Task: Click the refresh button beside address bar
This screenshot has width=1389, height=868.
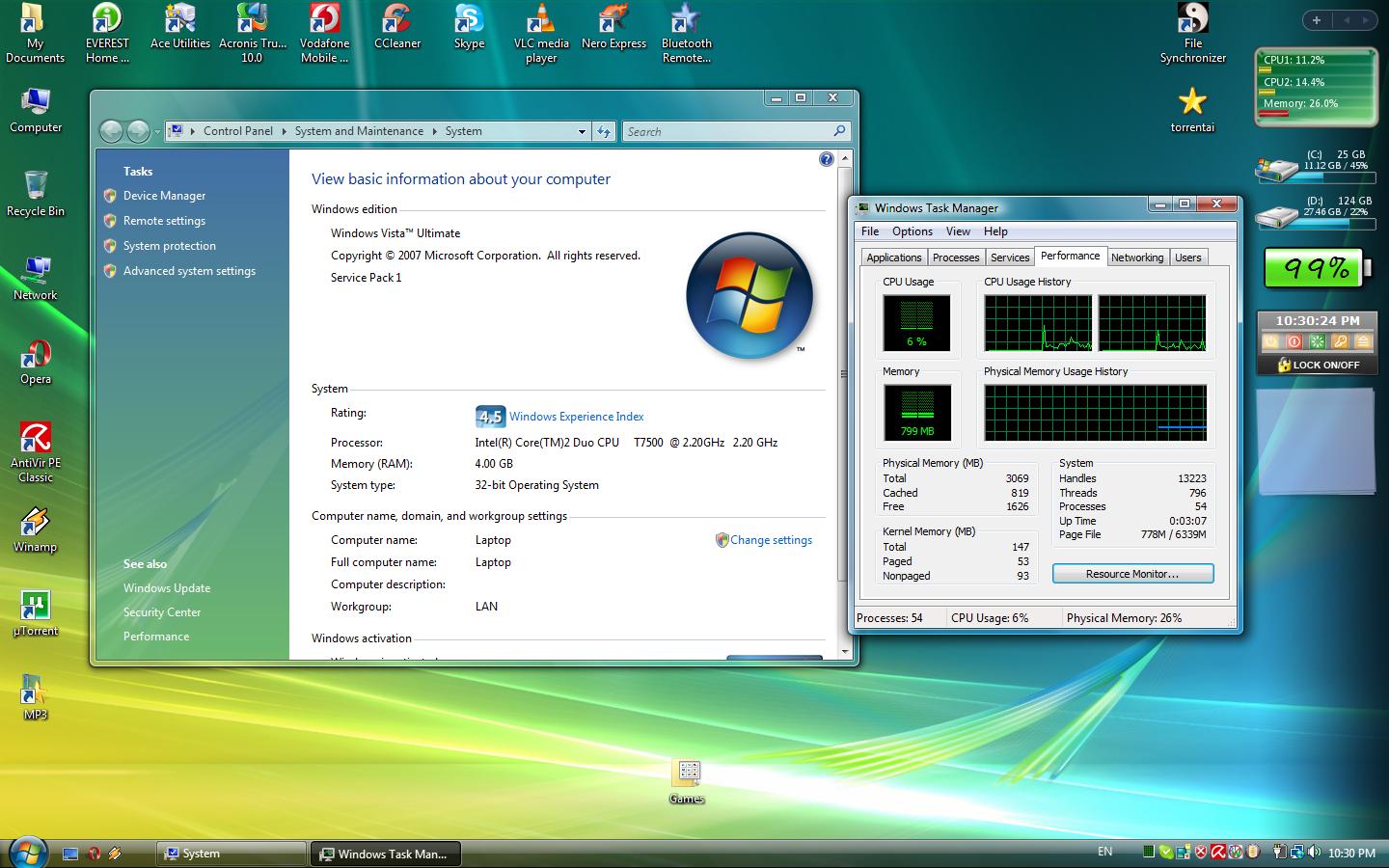Action: 604,131
